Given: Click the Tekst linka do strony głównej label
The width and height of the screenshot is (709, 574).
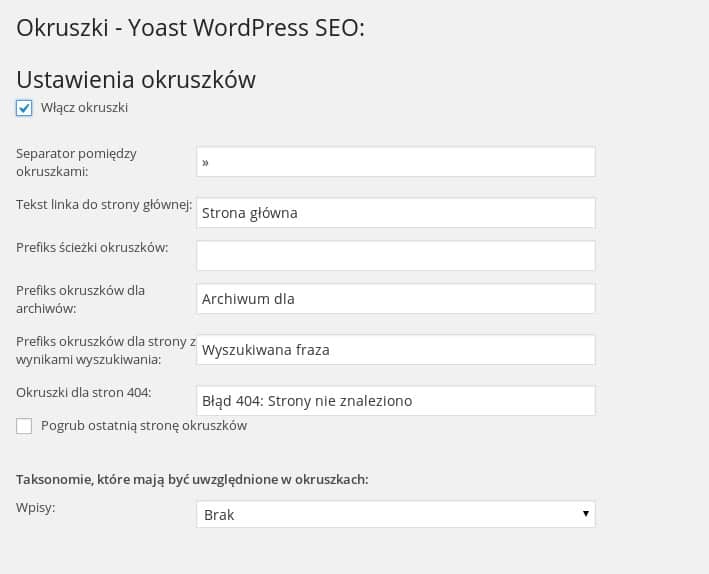Looking at the screenshot, I should click(104, 205).
